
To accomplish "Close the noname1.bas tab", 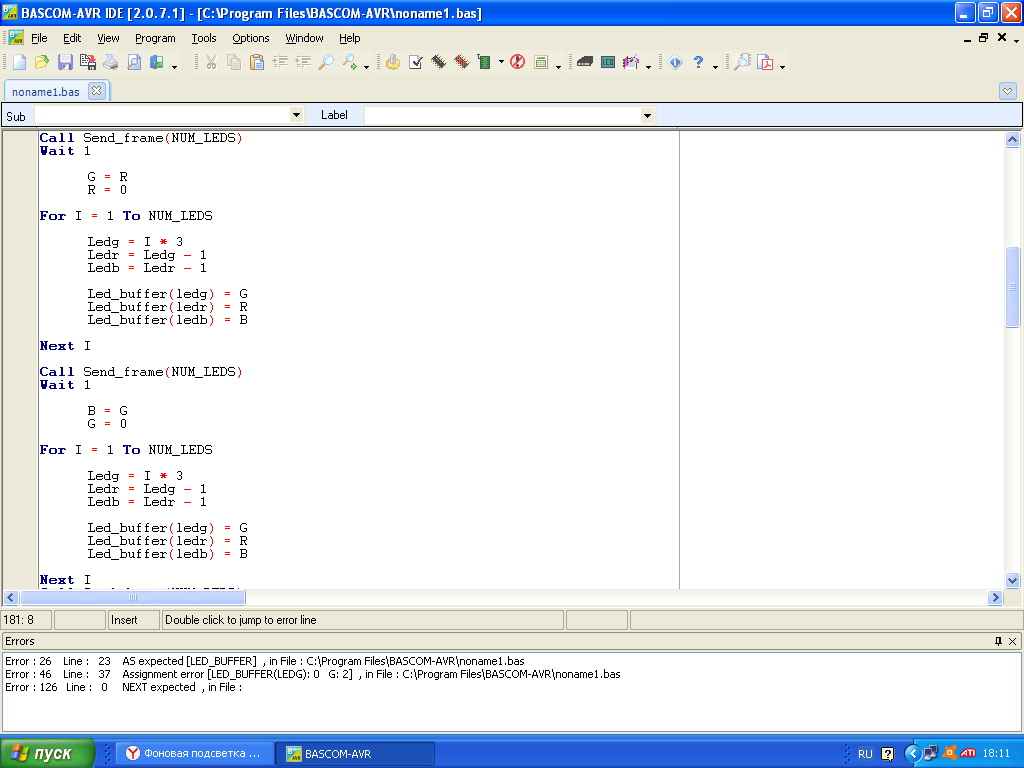I will (x=96, y=91).
